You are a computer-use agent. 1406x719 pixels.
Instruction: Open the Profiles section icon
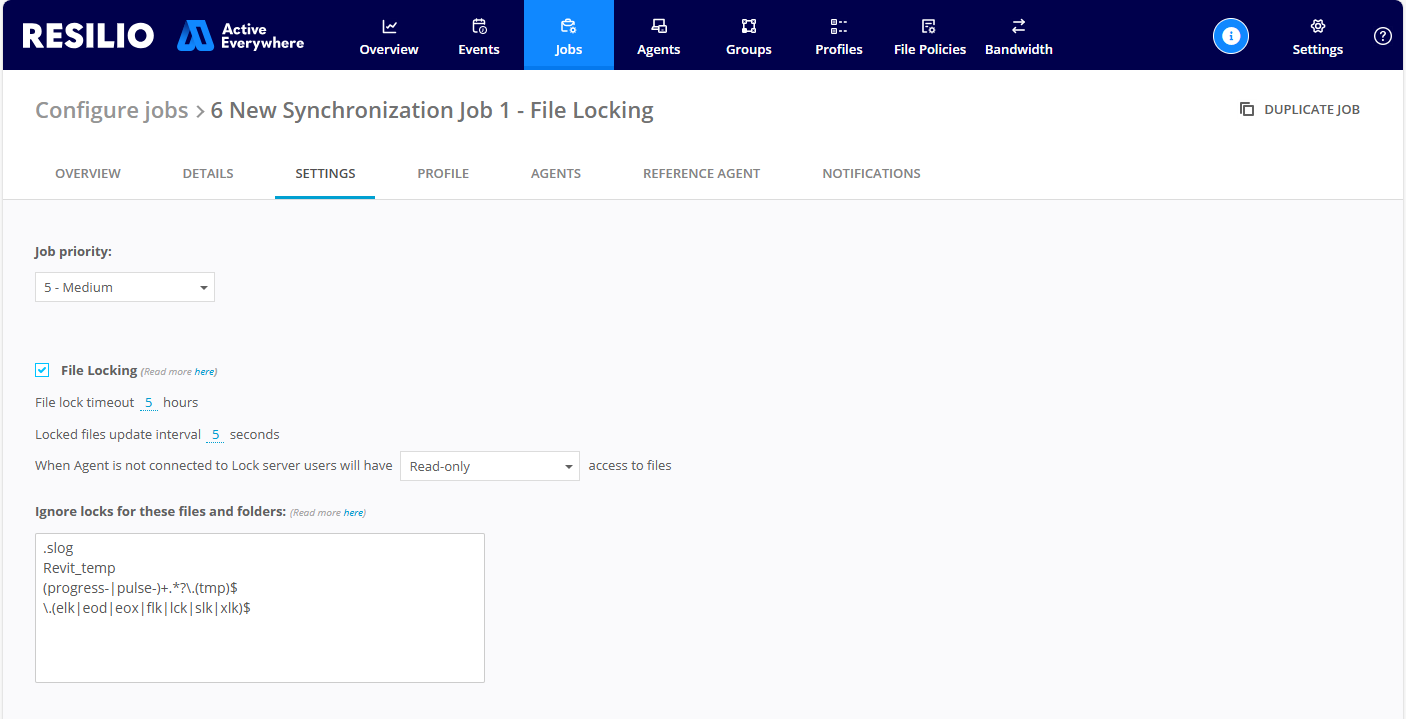click(838, 24)
